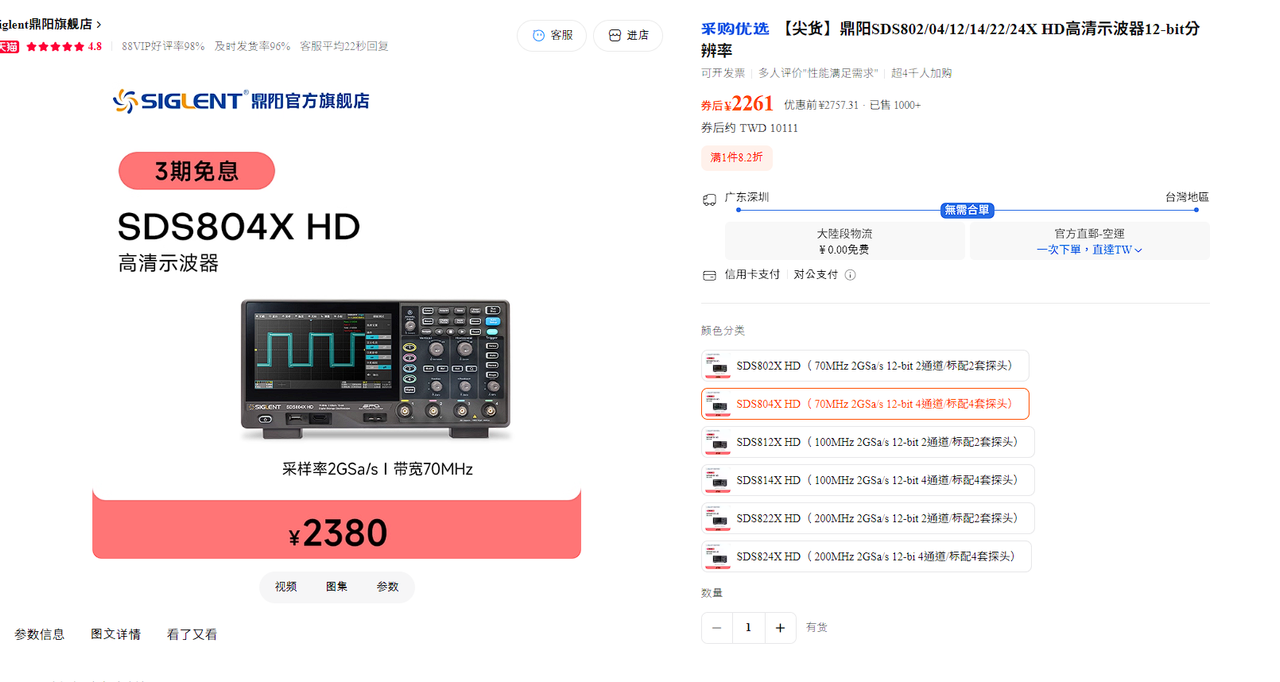Select SDS814X HD 100MHz 4通道 option
This screenshot has height=682, width=1280.
pos(868,480)
